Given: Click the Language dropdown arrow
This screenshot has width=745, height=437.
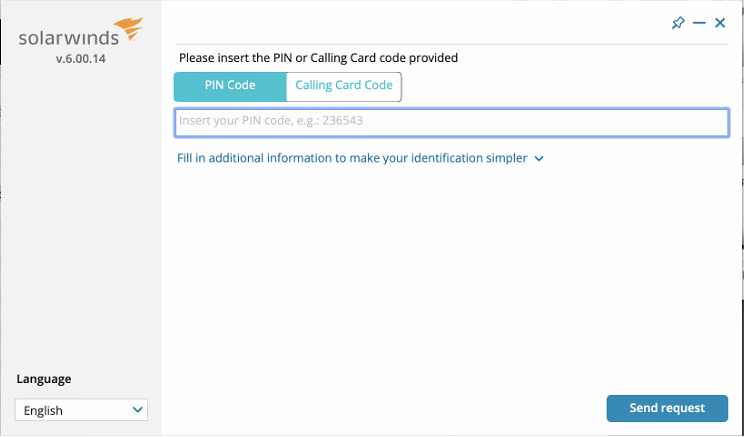Looking at the screenshot, I should 138,410.
